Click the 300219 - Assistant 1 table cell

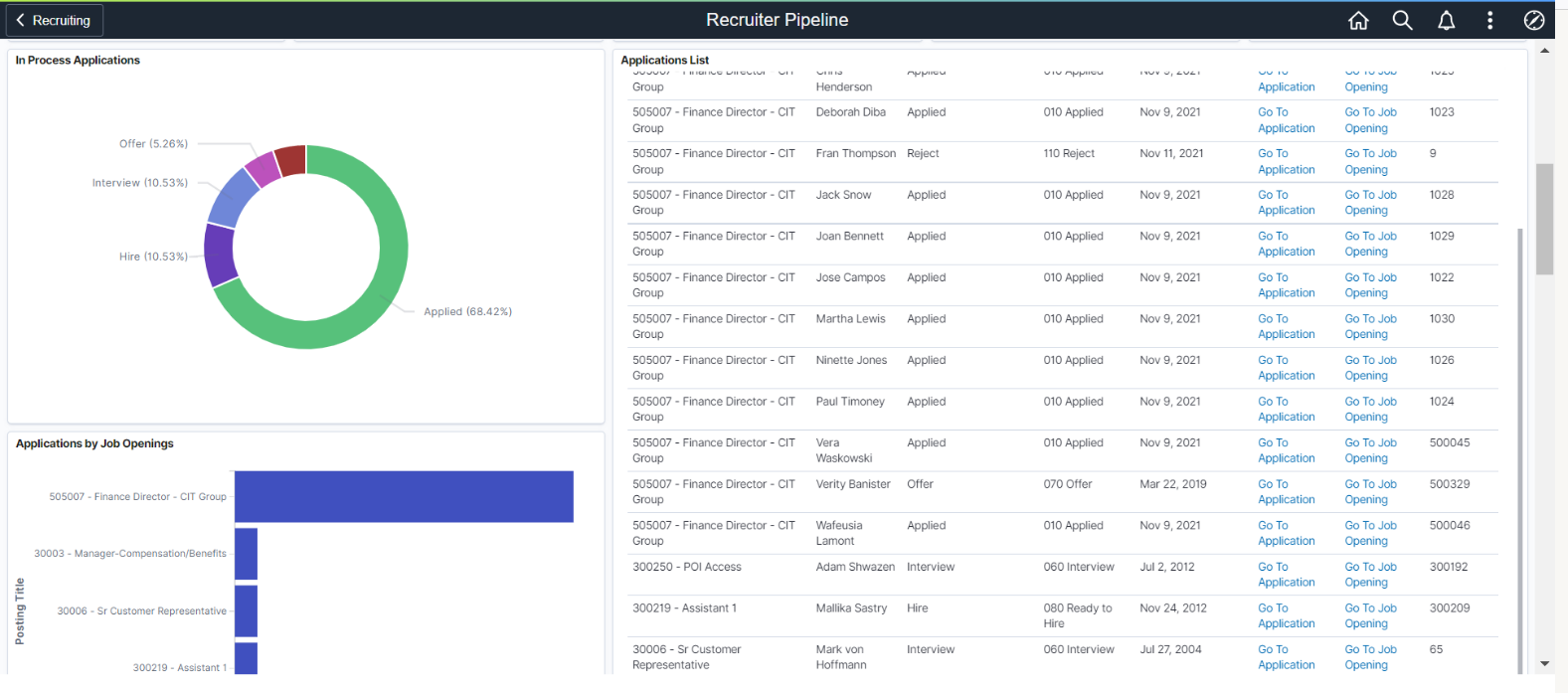(685, 607)
